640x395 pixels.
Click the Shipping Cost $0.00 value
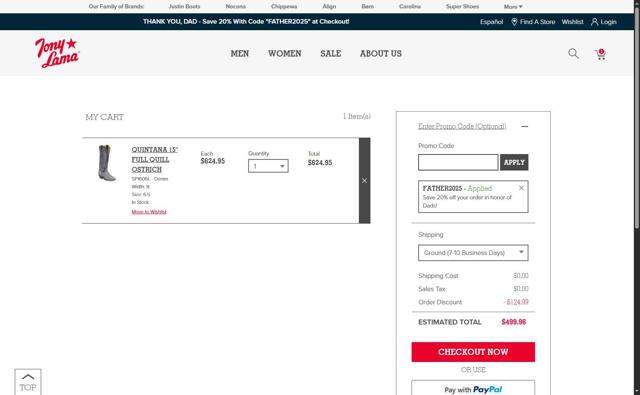pyautogui.click(x=520, y=276)
